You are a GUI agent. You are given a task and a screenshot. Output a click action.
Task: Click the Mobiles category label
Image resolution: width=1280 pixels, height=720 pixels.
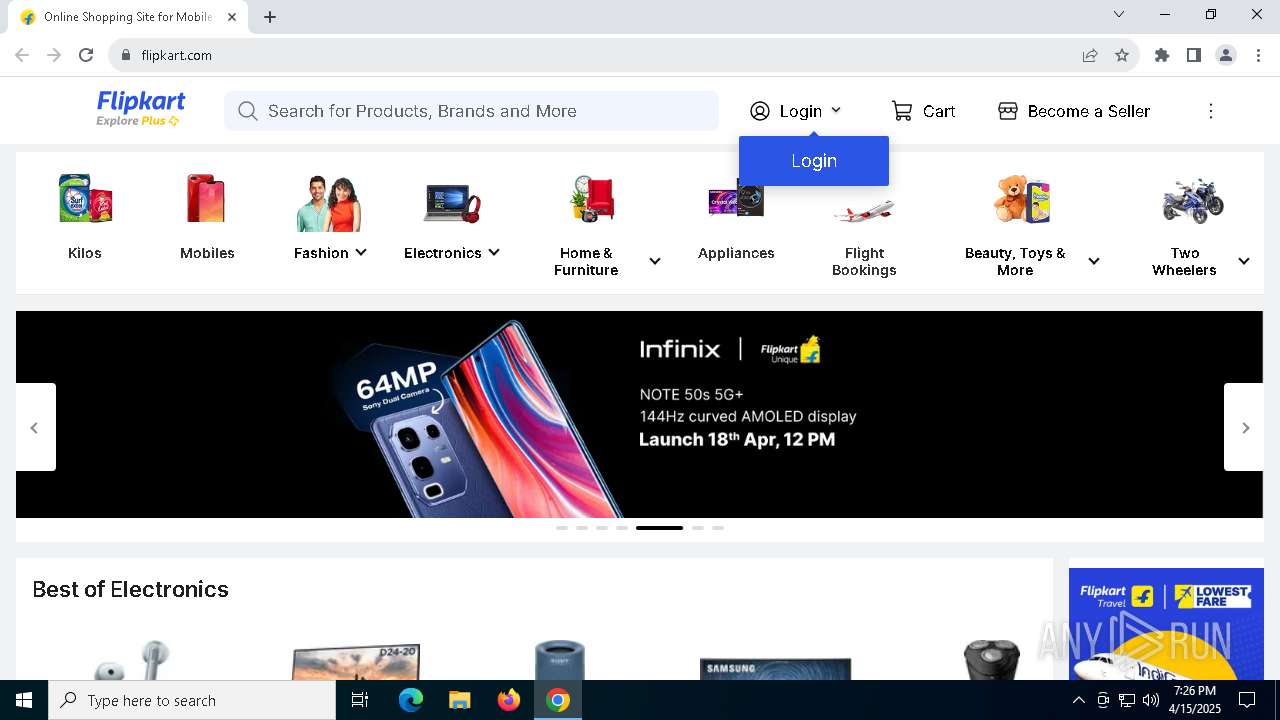[207, 253]
